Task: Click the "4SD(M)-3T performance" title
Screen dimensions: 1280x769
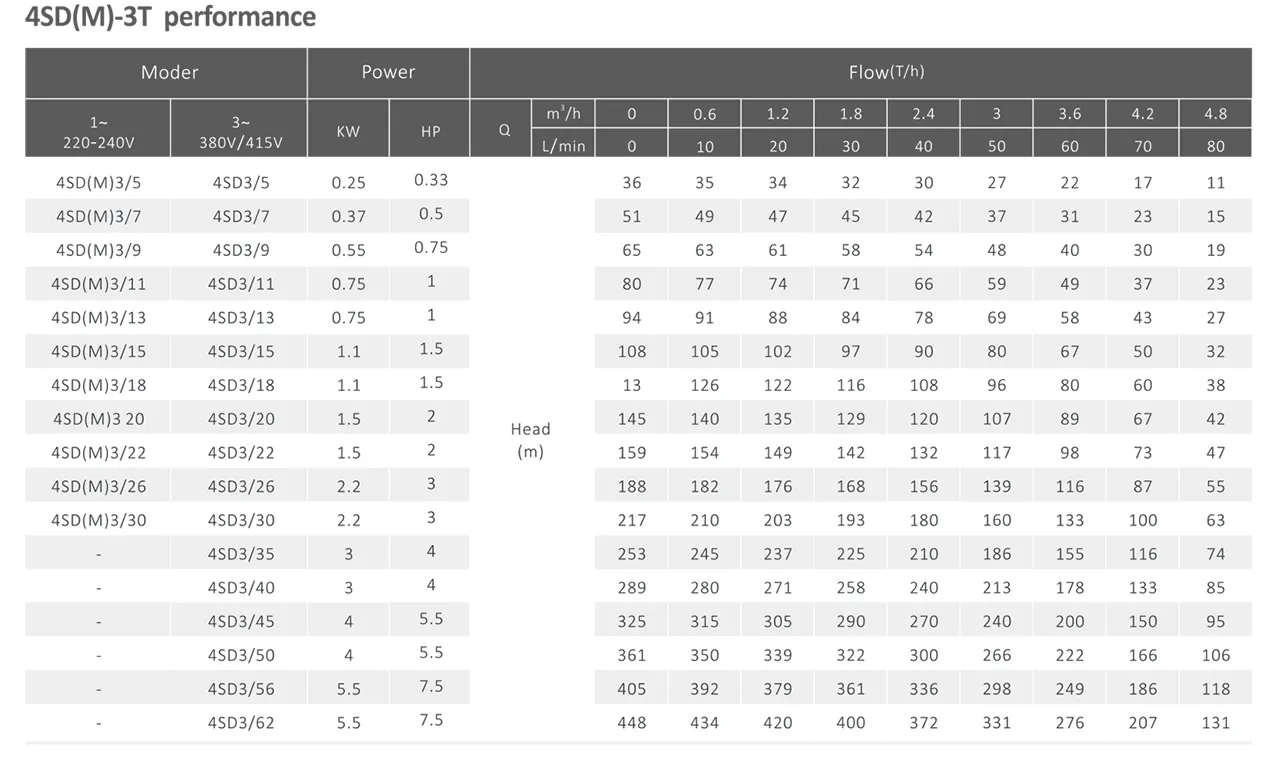Action: tap(170, 17)
